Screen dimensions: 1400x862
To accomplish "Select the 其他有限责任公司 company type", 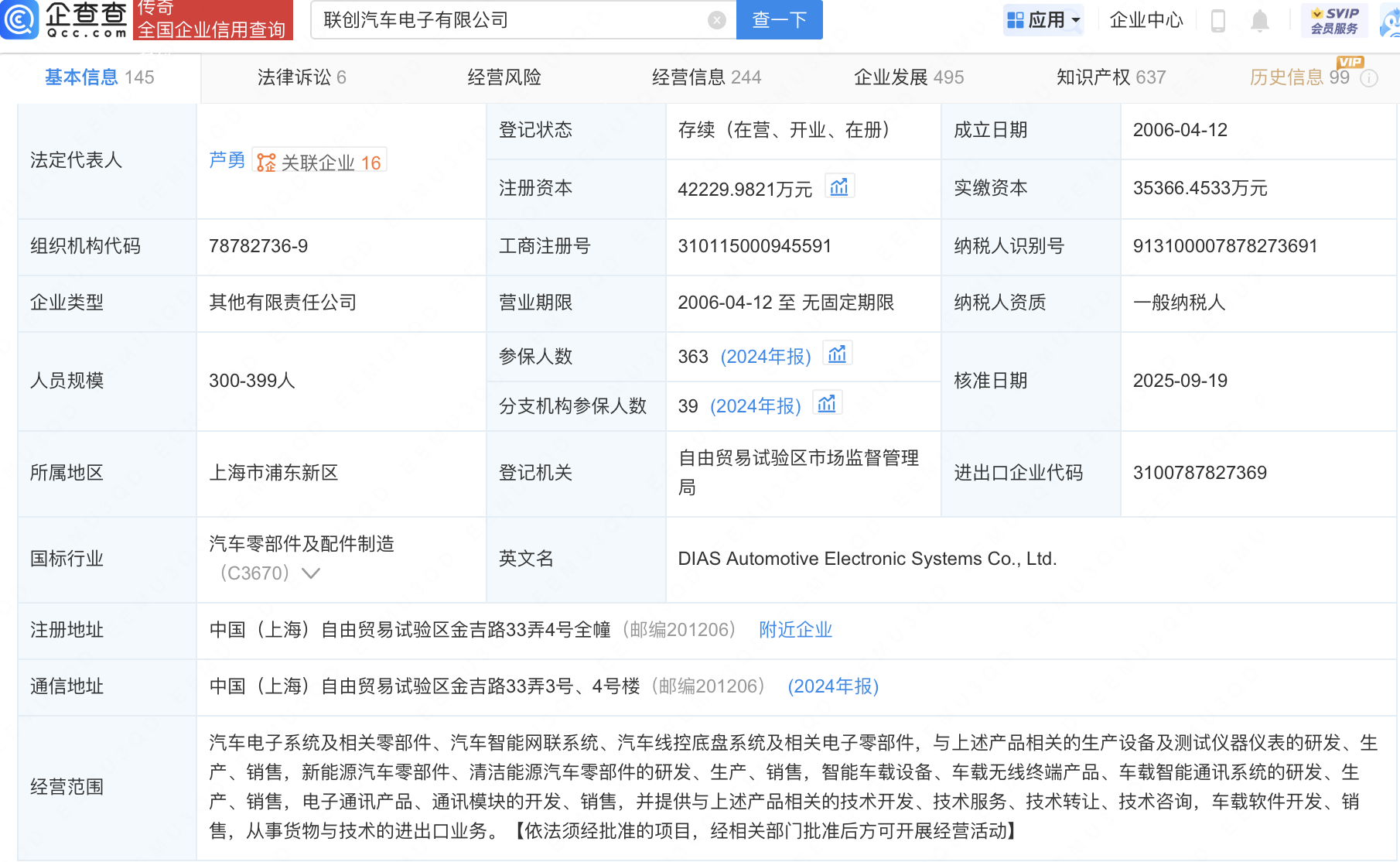I will [283, 303].
